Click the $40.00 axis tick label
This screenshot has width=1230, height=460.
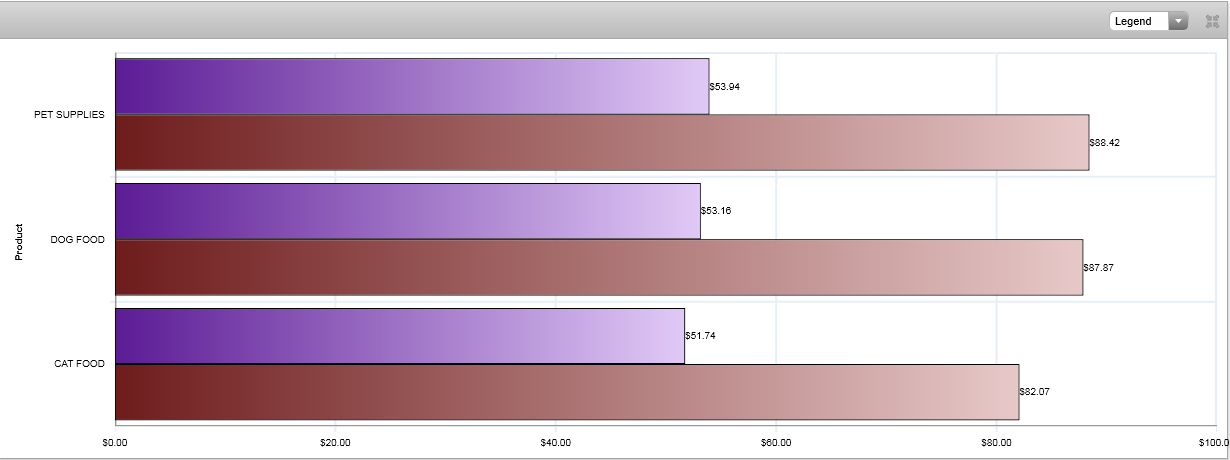555,442
